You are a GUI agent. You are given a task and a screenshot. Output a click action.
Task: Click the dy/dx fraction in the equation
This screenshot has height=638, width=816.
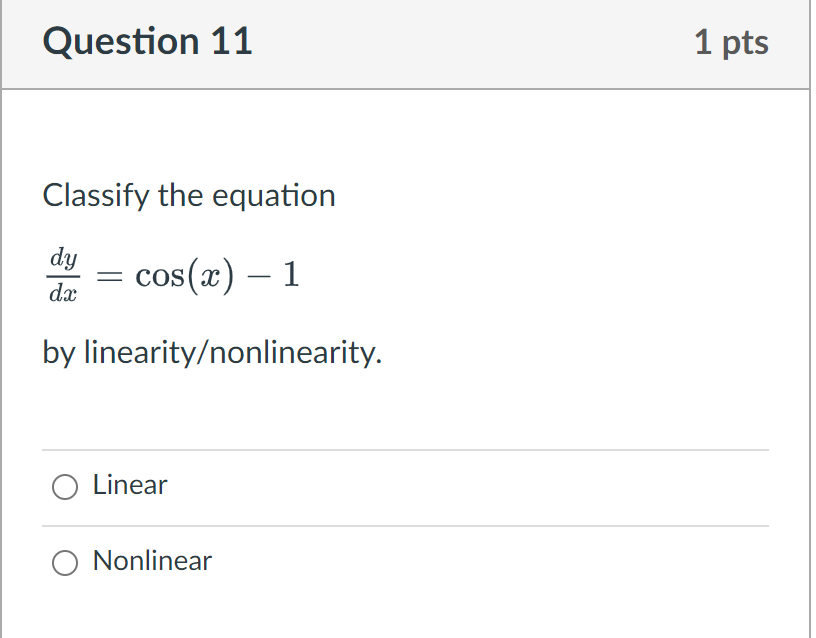coord(62,274)
